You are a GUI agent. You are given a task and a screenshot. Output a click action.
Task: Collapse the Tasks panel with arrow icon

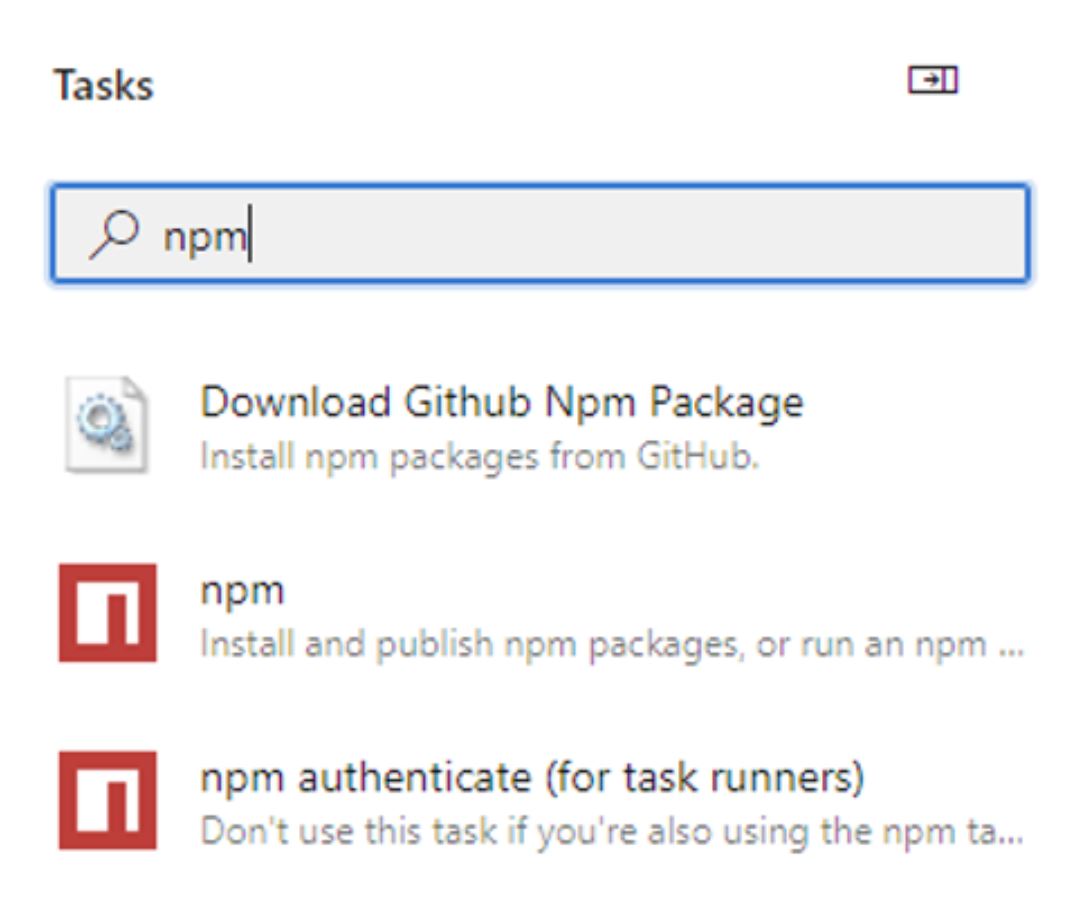tap(933, 80)
